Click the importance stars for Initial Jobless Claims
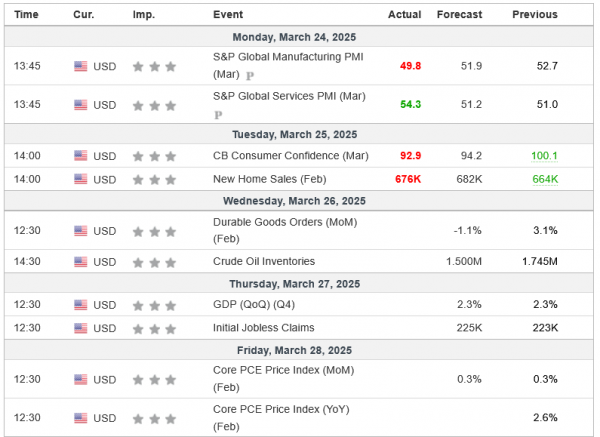Image resolution: width=600 pixels, height=437 pixels. tap(154, 327)
